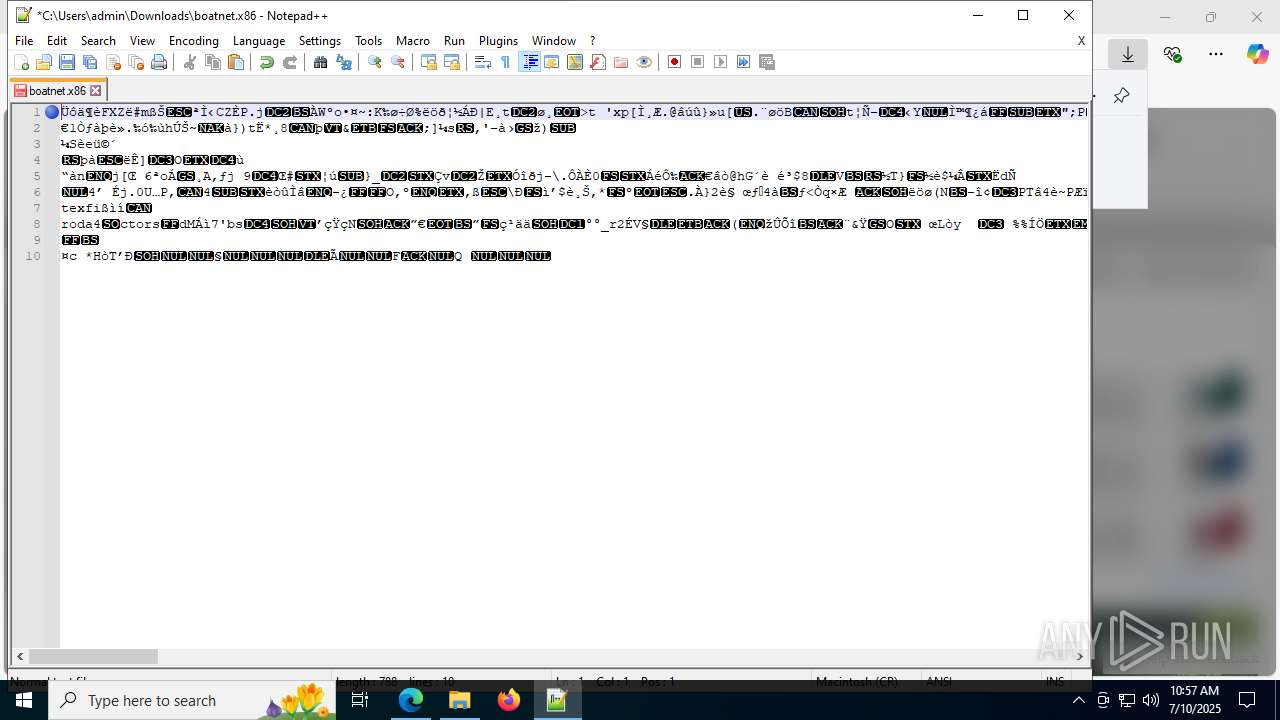Open the Window menu

553,41
